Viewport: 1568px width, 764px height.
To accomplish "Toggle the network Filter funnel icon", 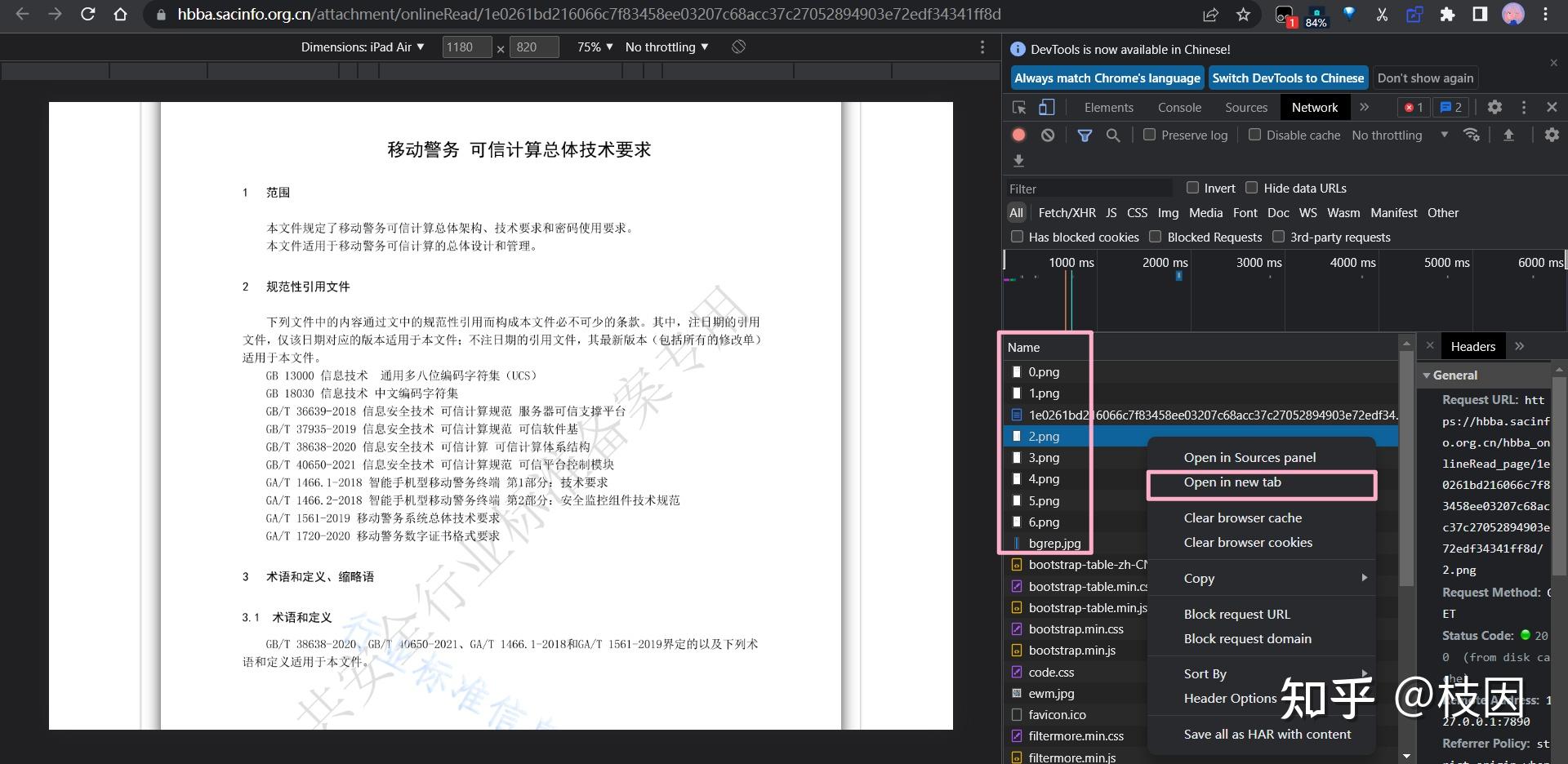I will coord(1085,135).
